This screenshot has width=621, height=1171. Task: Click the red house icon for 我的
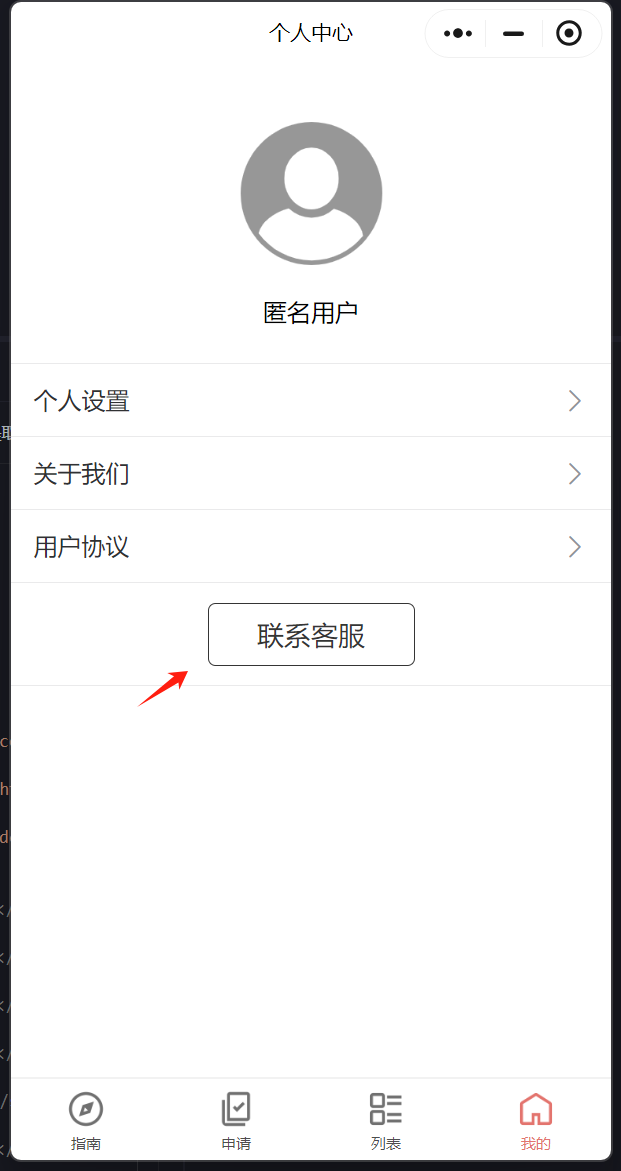pos(536,1109)
